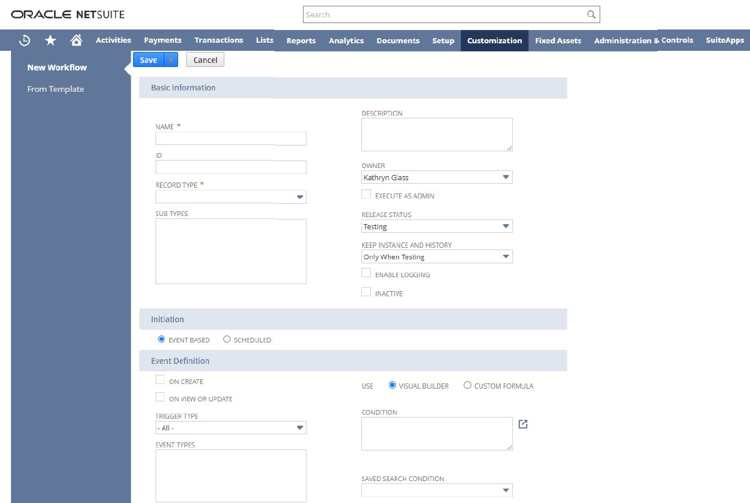Viewport: 750px width, 503px height.
Task: Open the Setup menu
Action: click(443, 41)
